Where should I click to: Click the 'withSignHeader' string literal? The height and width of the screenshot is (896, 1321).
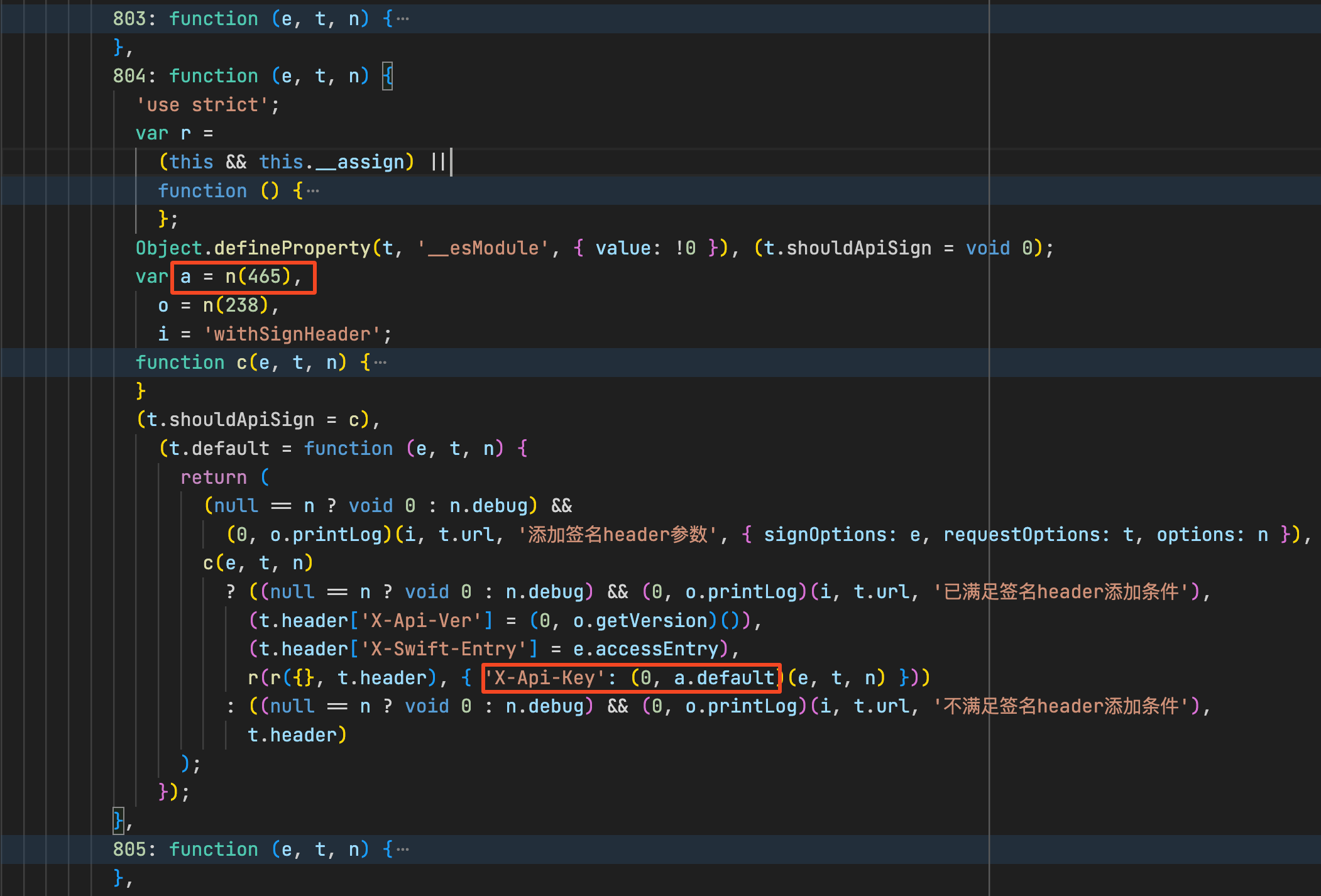coord(292,334)
